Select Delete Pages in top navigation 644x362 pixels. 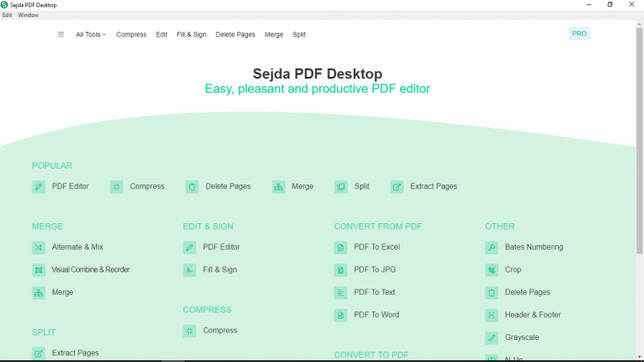(x=235, y=35)
